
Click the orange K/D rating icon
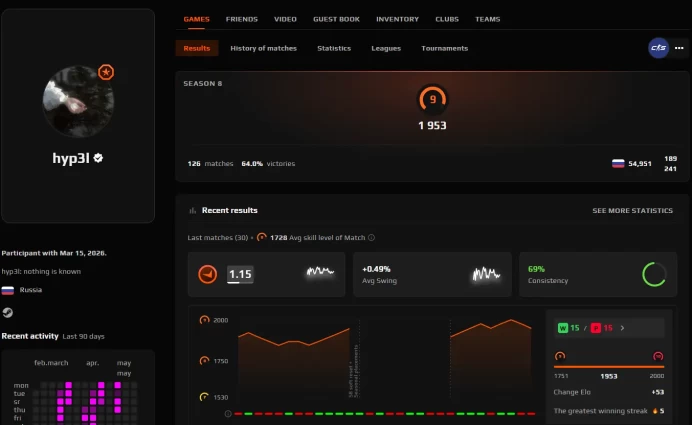pyautogui.click(x=207, y=274)
